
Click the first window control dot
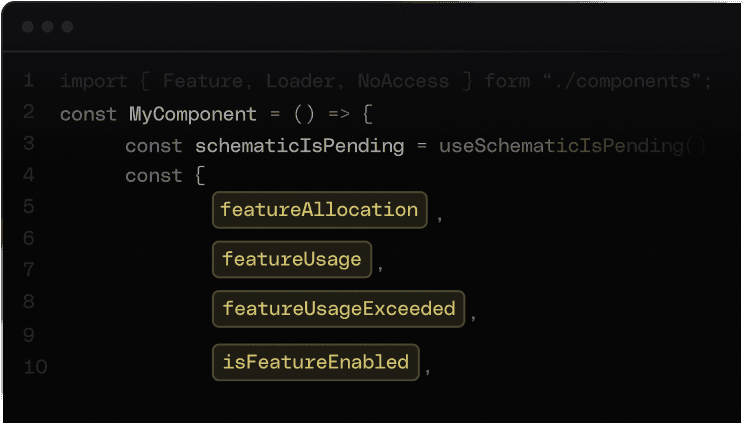[28, 27]
